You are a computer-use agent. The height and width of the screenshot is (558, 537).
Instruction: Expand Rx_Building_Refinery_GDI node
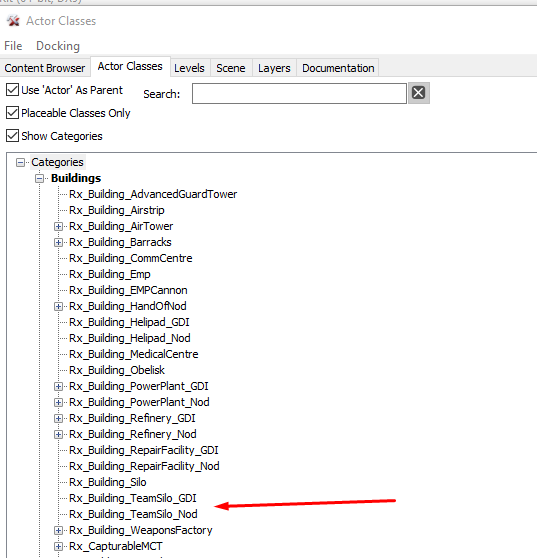(58, 418)
